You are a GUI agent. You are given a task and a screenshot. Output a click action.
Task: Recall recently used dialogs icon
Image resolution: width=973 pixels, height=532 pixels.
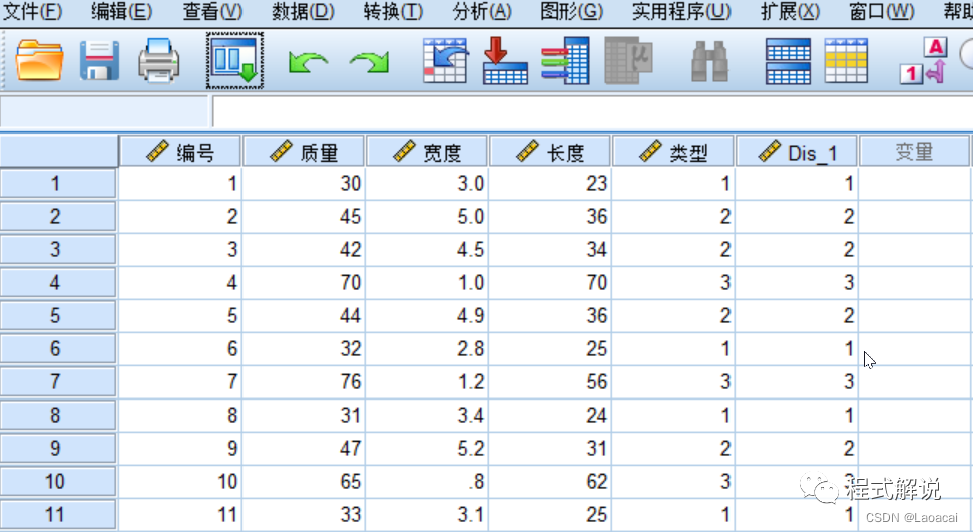coord(235,61)
